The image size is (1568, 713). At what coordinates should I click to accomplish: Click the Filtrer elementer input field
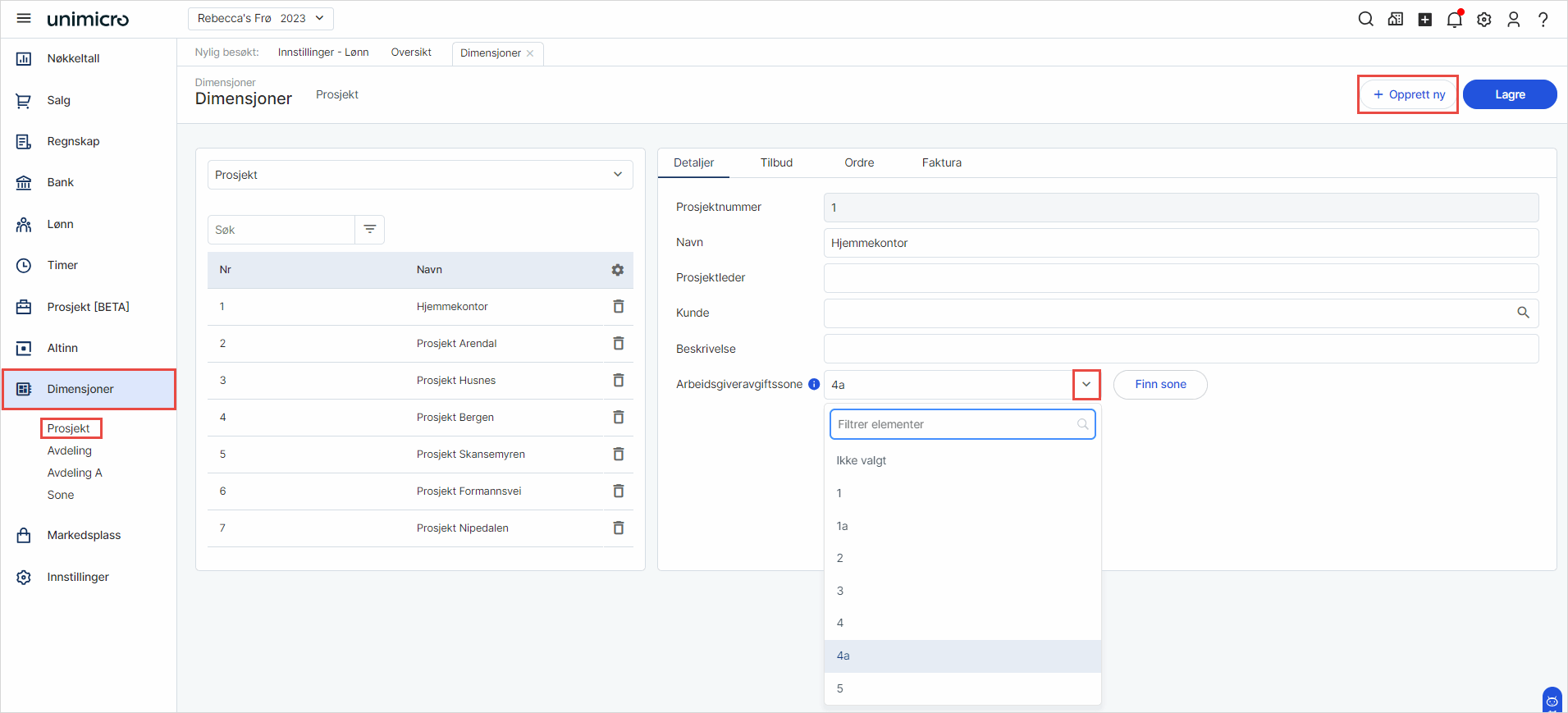click(x=962, y=424)
